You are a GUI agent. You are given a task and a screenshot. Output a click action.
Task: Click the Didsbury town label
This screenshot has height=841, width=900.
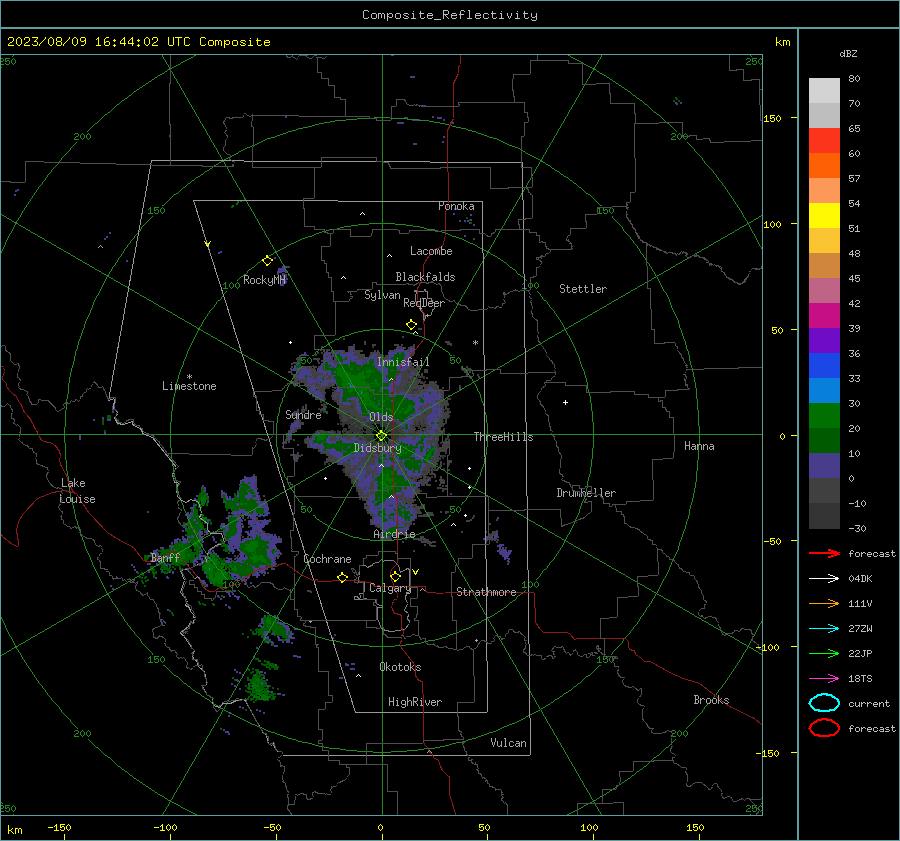tap(377, 448)
